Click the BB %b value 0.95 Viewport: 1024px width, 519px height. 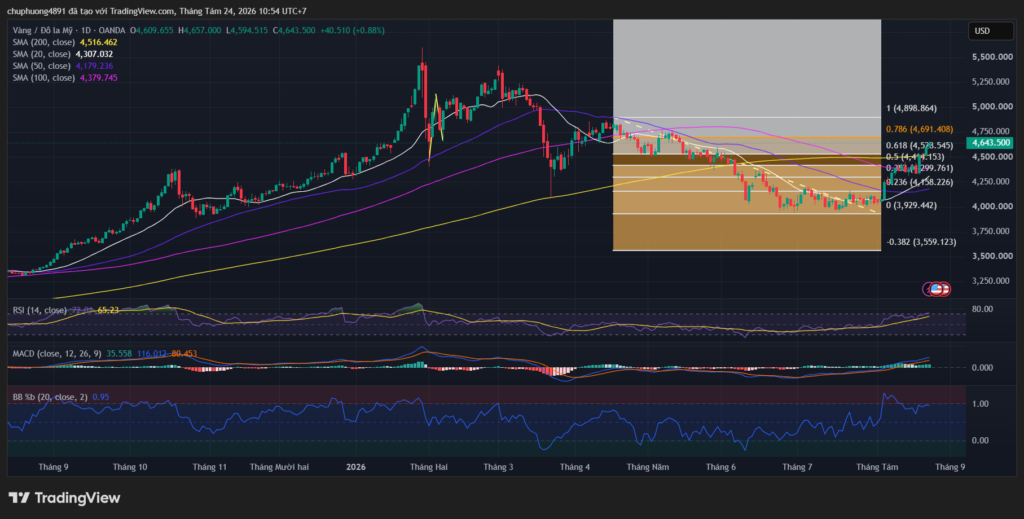[x=101, y=396]
